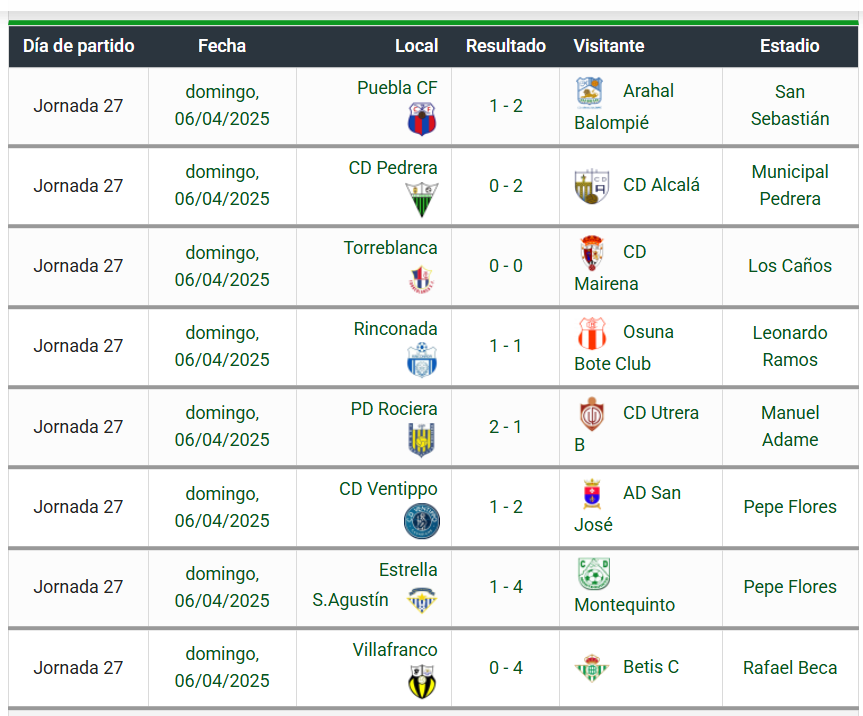Click the CD Ventippo round badge
863x716 pixels.
(422, 521)
